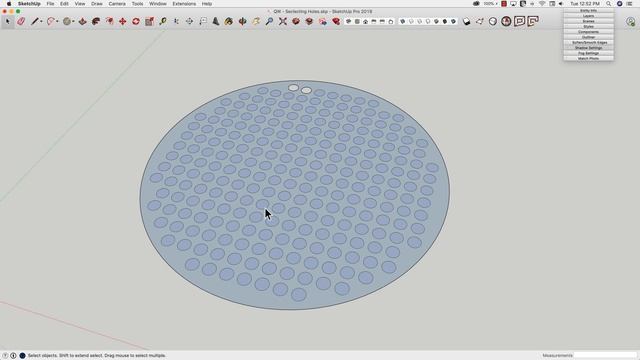
Task: Enable Monochrome face style
Action: click(x=453, y=21)
